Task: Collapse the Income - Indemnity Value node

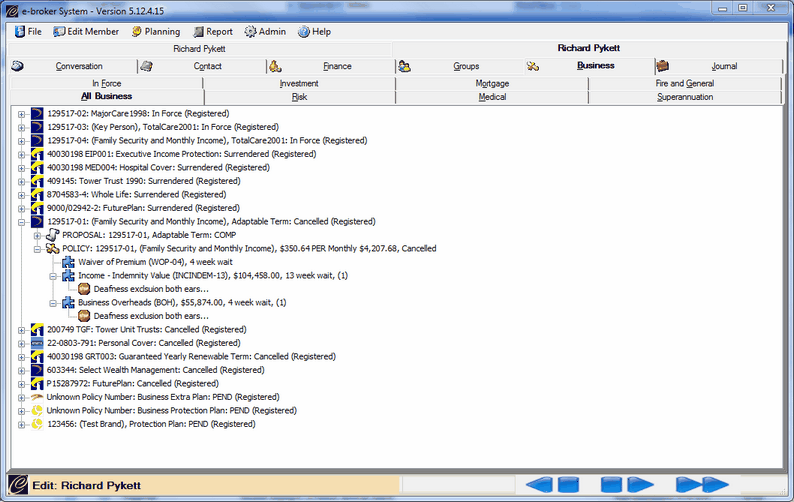Action: click(53, 276)
